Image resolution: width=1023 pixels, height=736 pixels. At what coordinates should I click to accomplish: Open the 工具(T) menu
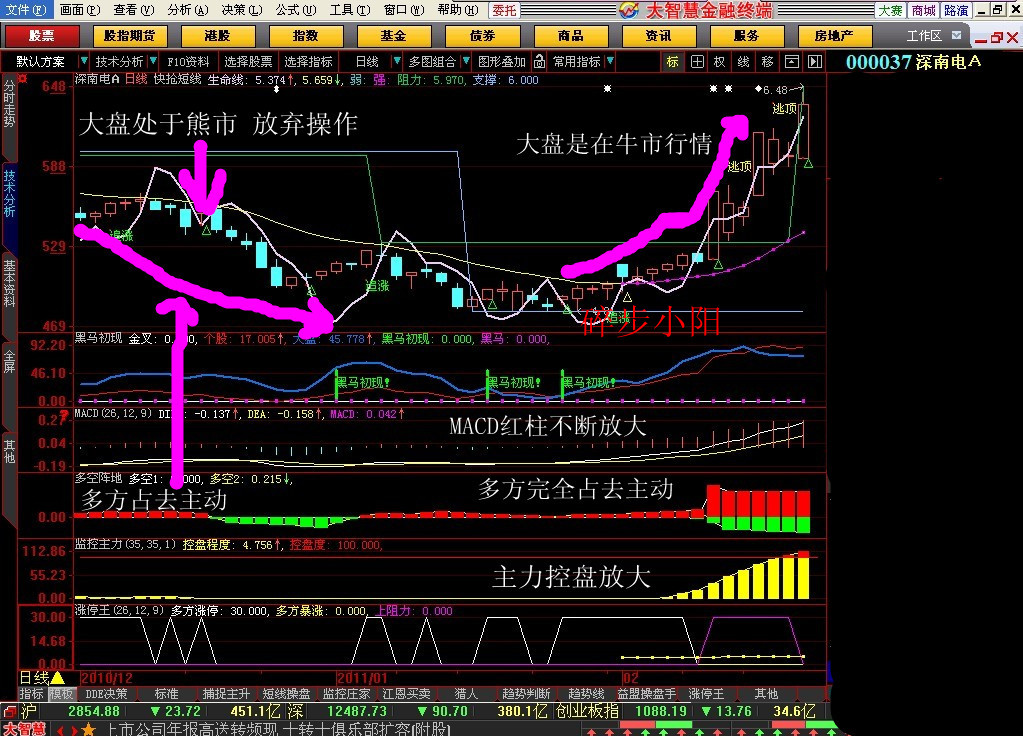pyautogui.click(x=350, y=10)
